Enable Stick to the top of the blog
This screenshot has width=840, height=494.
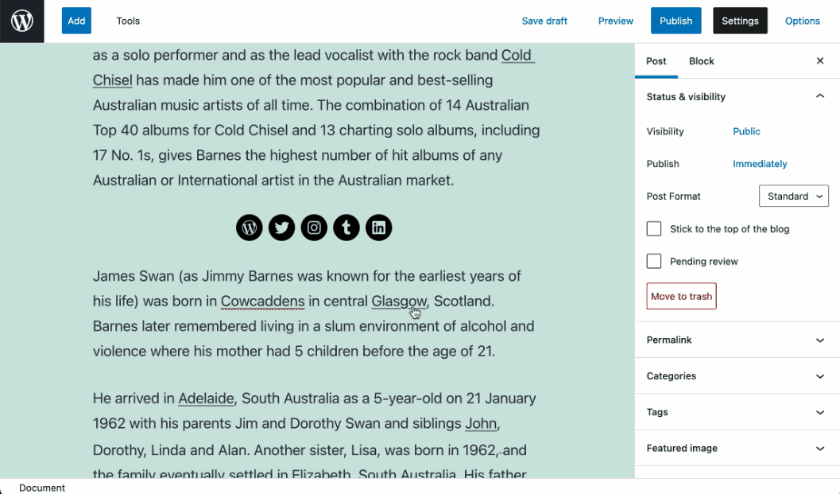pos(654,229)
